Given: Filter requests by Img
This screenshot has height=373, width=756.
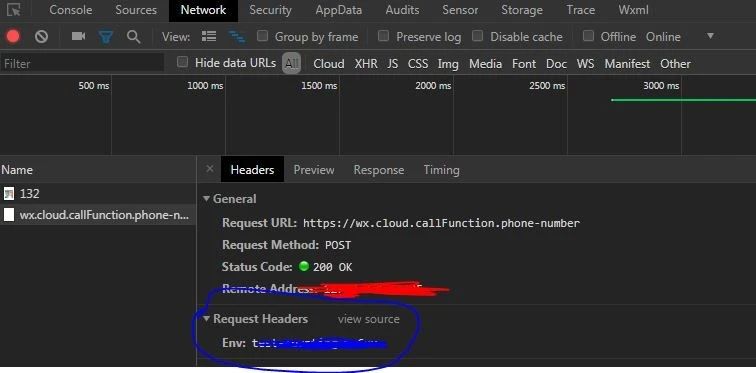Looking at the screenshot, I should click(x=448, y=64).
